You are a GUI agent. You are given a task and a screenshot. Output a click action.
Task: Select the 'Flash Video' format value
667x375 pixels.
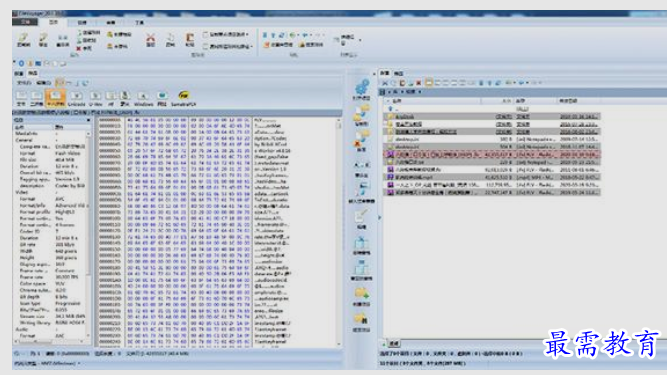point(68,153)
